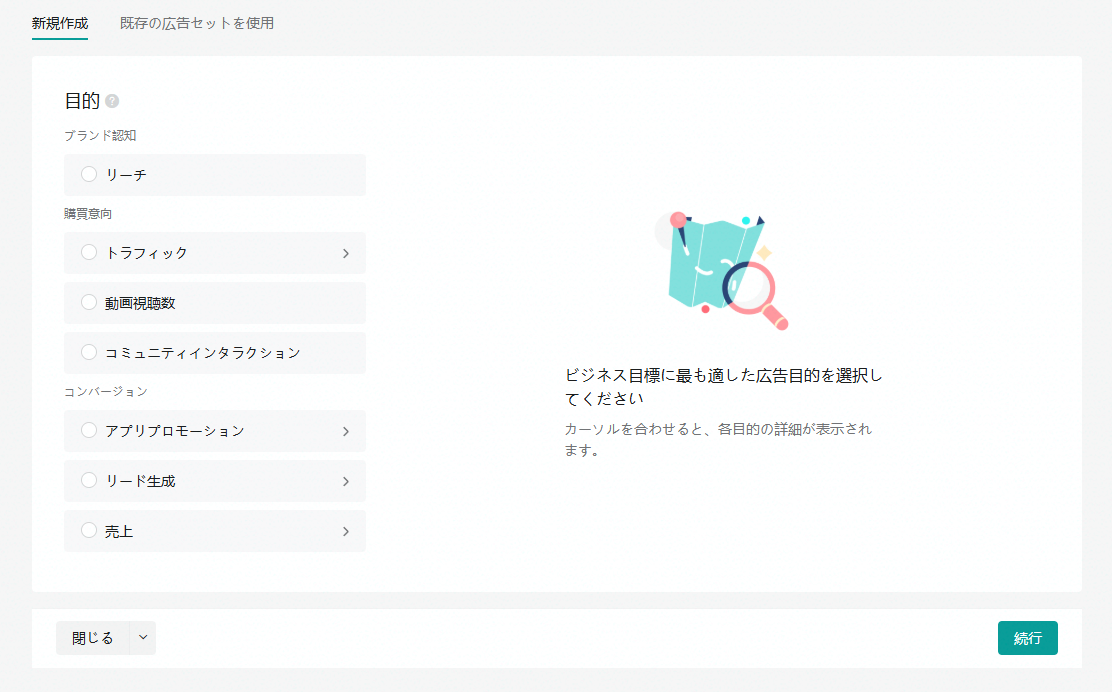Click the help icon beside 目的

pos(112,101)
